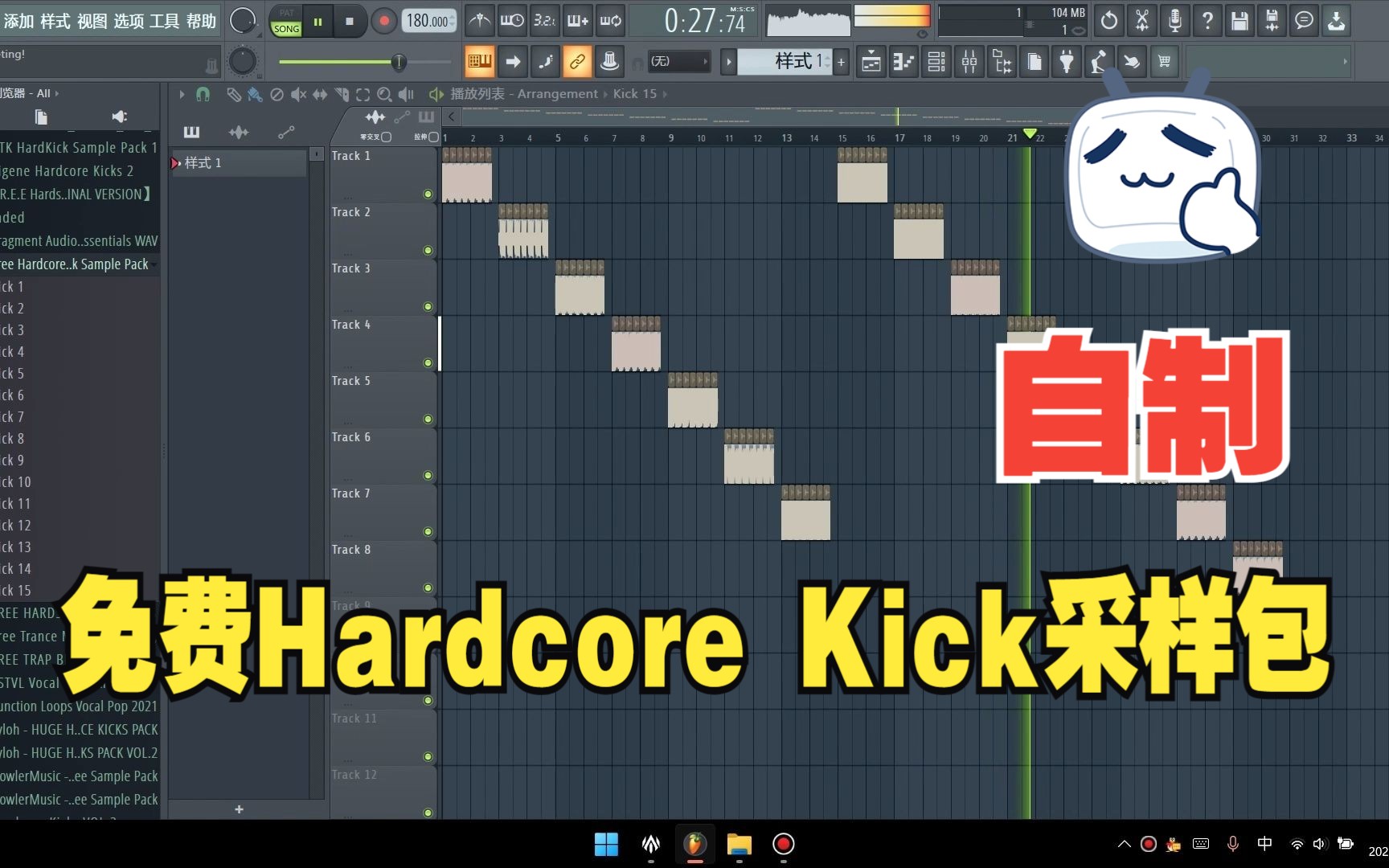Mute Track 5 using its green dot

[x=428, y=419]
